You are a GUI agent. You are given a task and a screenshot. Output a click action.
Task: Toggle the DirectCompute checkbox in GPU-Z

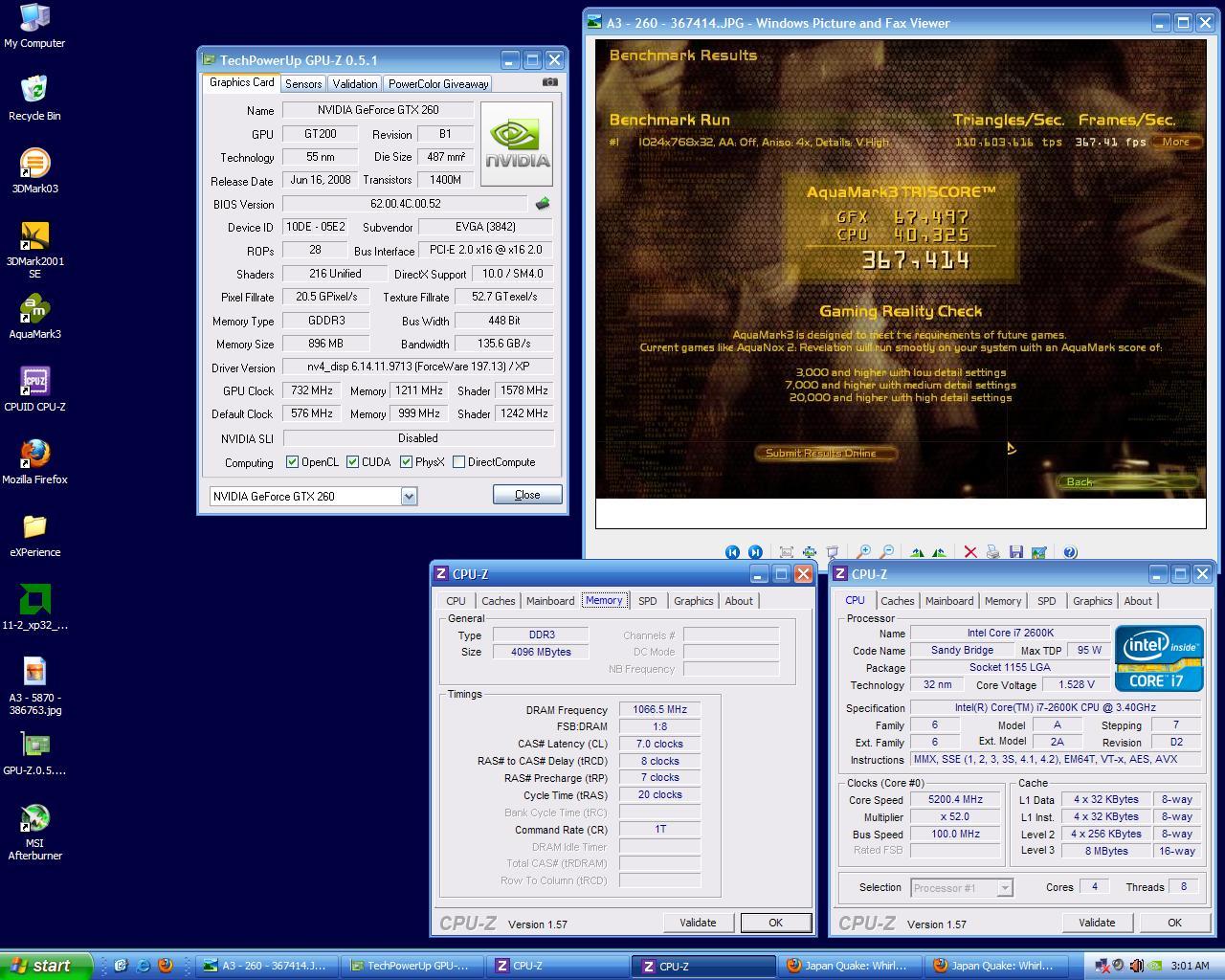pos(458,462)
